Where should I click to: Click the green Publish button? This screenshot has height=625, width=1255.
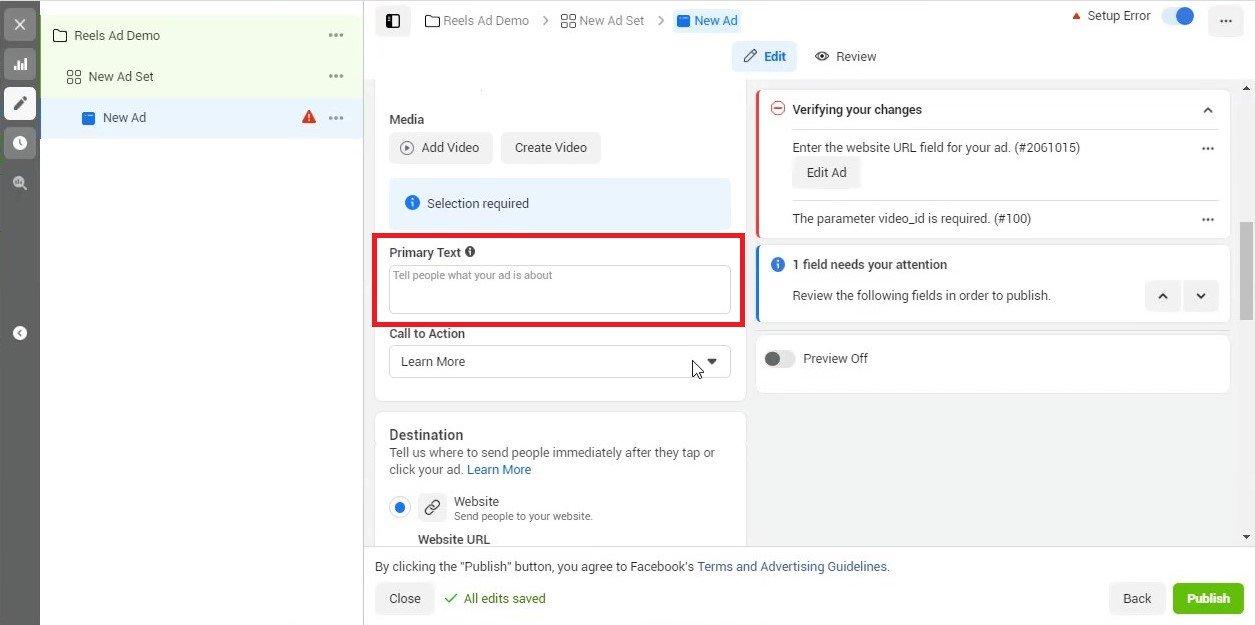pos(1207,598)
